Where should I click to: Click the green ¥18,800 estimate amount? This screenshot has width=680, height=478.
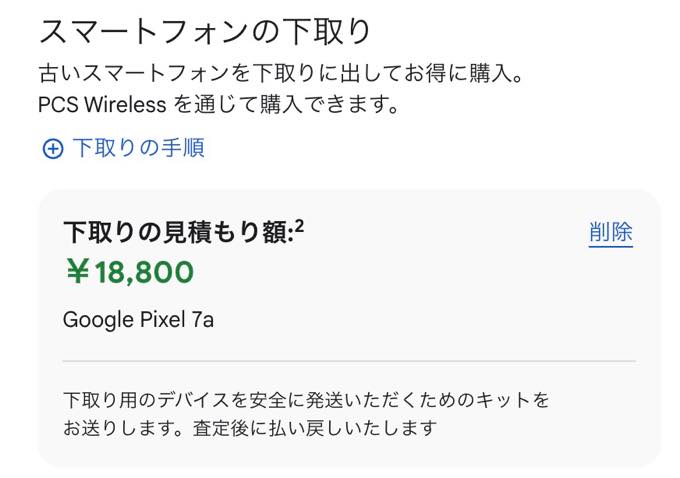pyautogui.click(x=129, y=271)
